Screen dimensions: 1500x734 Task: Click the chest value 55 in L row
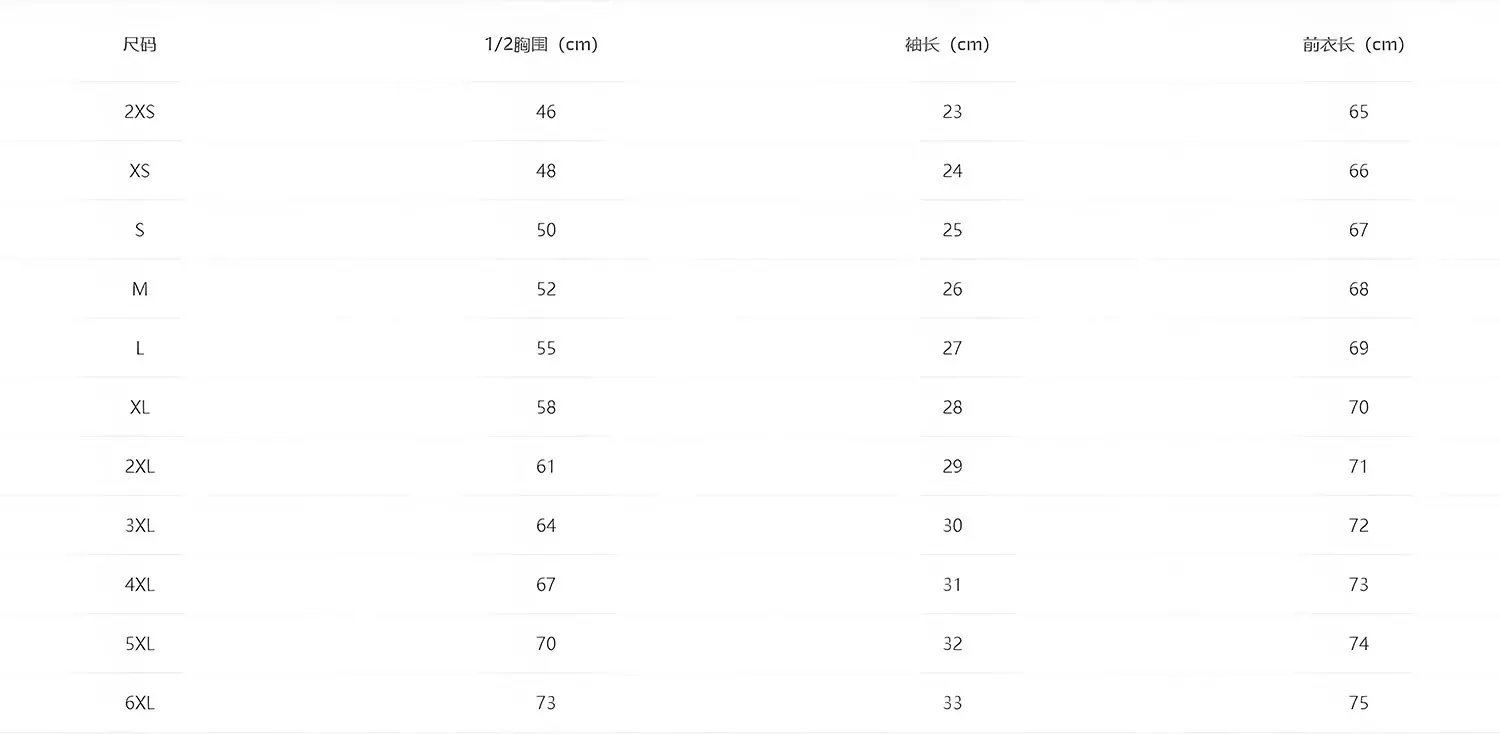(546, 348)
